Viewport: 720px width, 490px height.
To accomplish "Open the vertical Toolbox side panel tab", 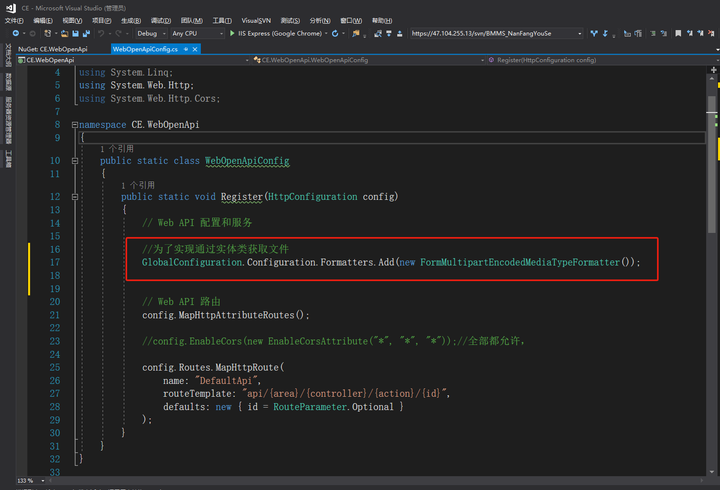I will pyautogui.click(x=7, y=159).
